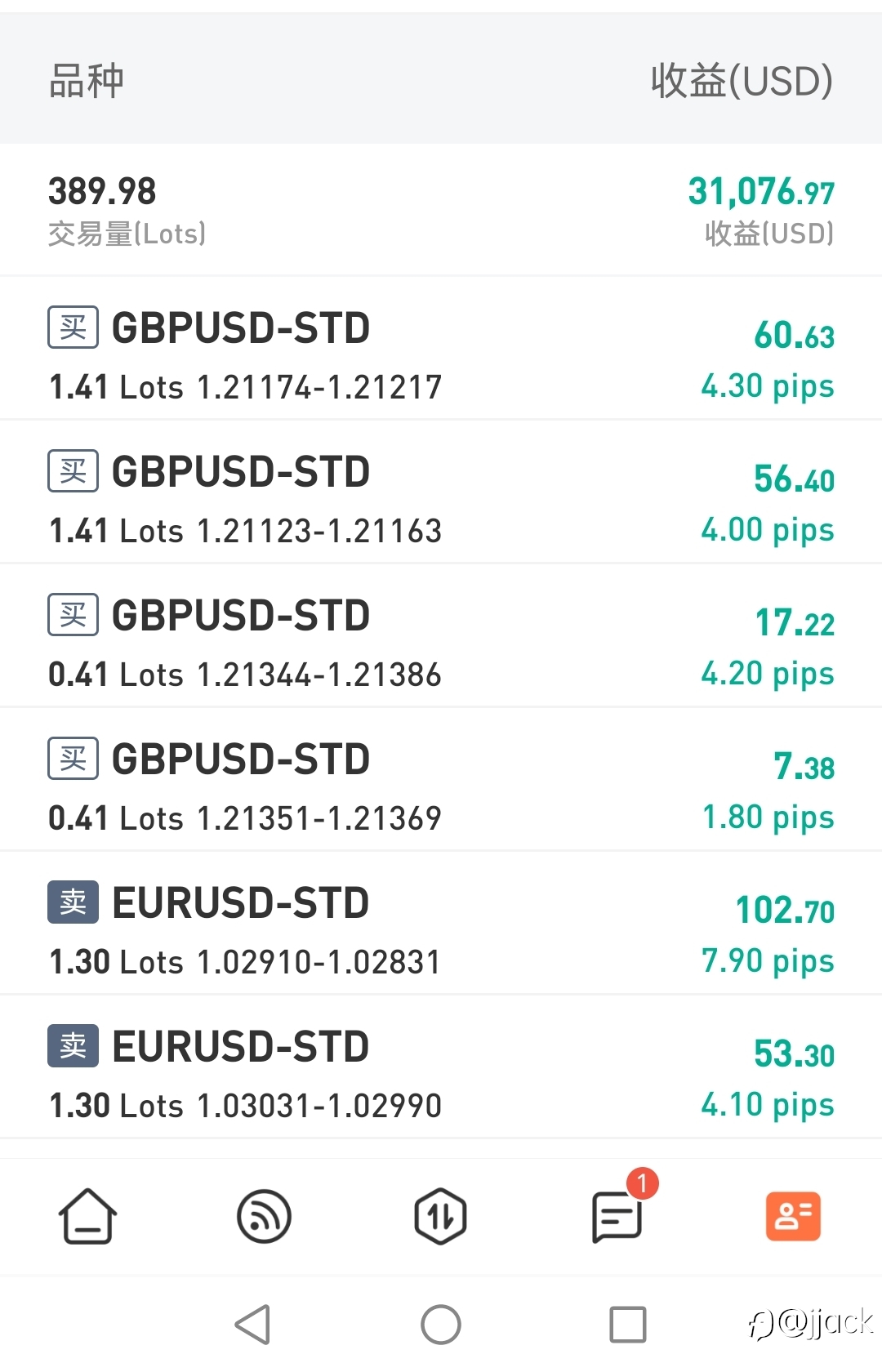Open GBPUSD-STD trade with 60.63 profit
The width and height of the screenshot is (882, 1372).
[441, 349]
